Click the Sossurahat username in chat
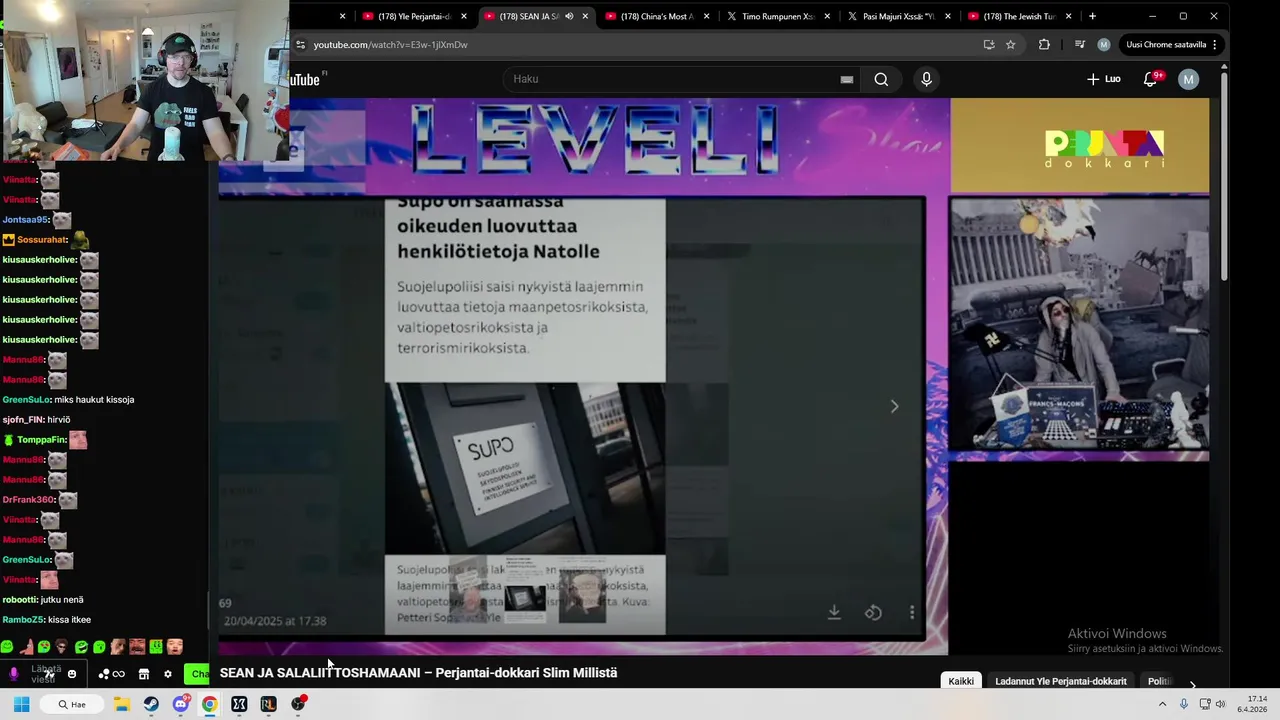This screenshot has width=1280, height=720. click(x=41, y=240)
